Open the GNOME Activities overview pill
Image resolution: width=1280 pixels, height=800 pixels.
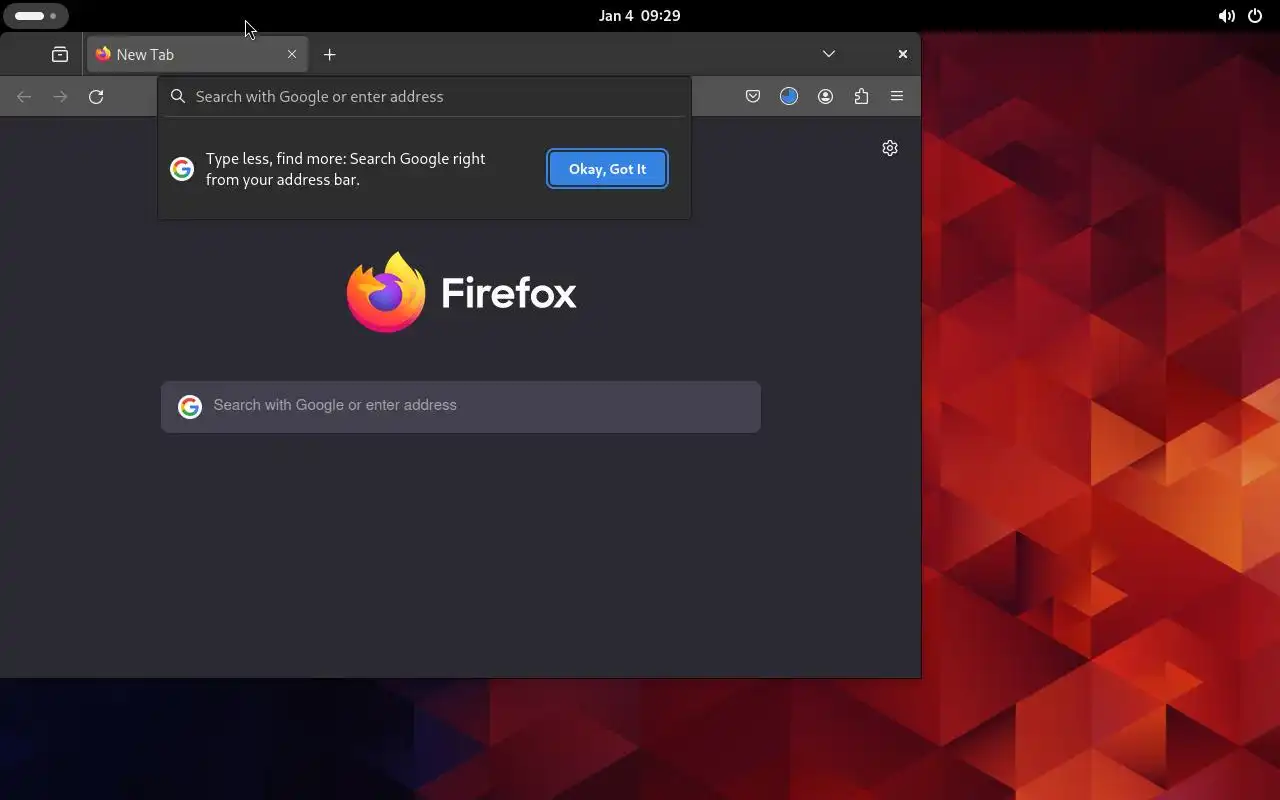36,16
